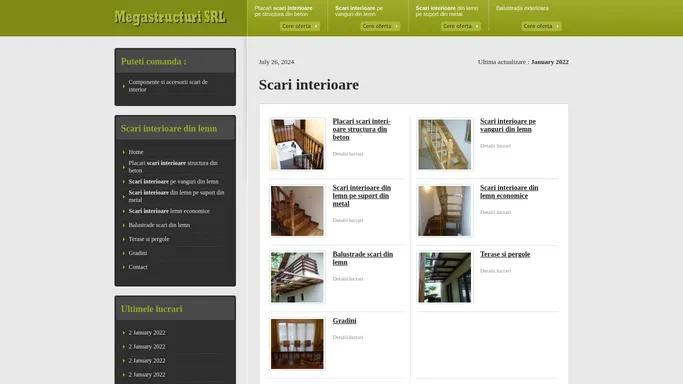
Task: Click Detalii lucrari under Balustrade scari
Action: click(x=348, y=279)
